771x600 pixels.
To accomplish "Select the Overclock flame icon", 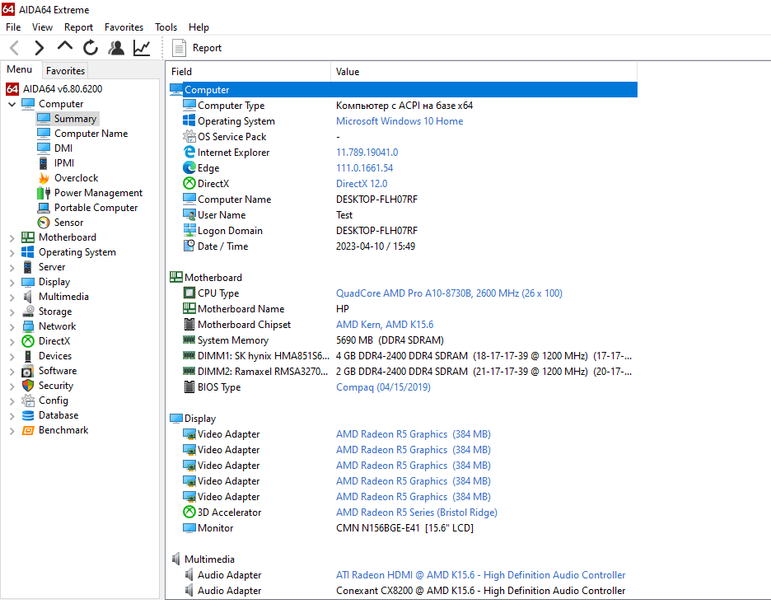I will click(44, 178).
